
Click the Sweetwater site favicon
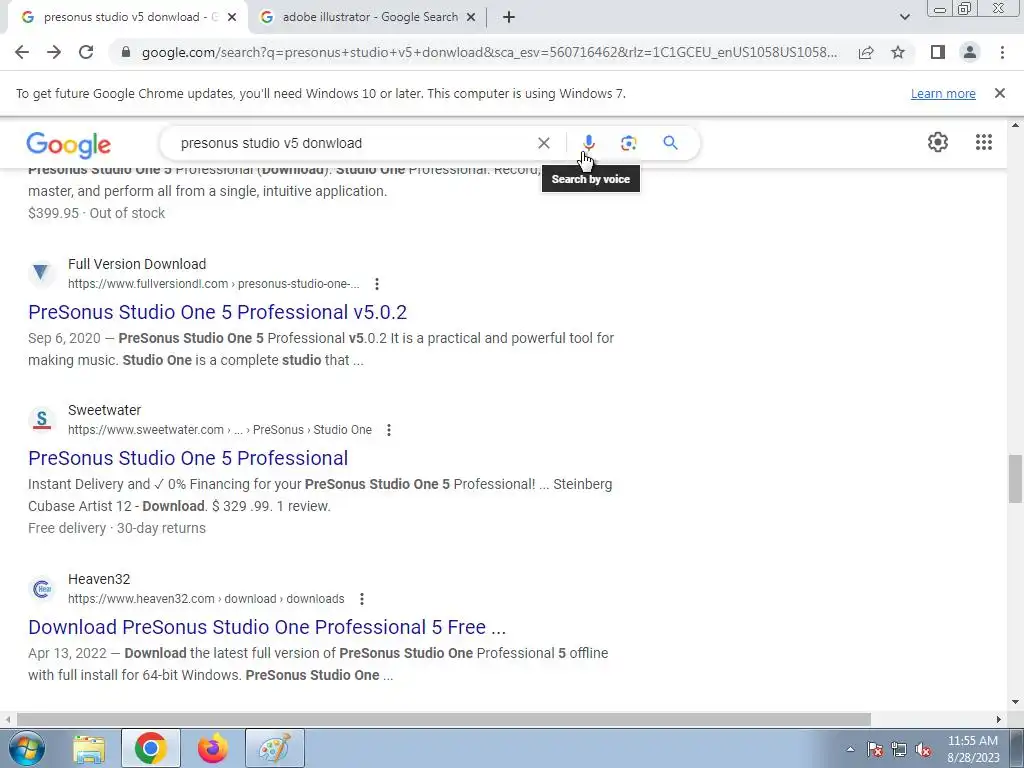[41, 419]
